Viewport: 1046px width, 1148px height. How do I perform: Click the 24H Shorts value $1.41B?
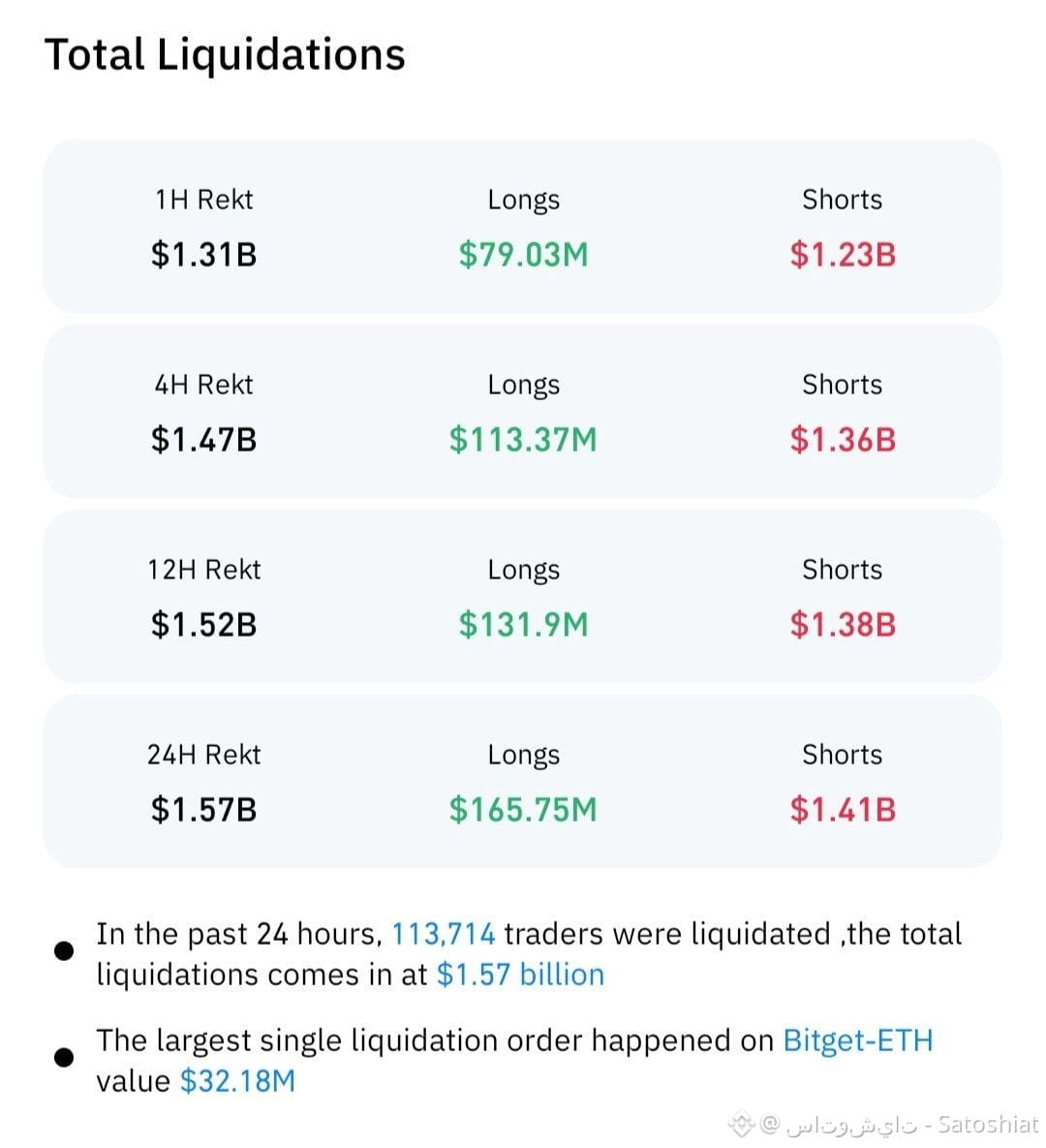843,810
